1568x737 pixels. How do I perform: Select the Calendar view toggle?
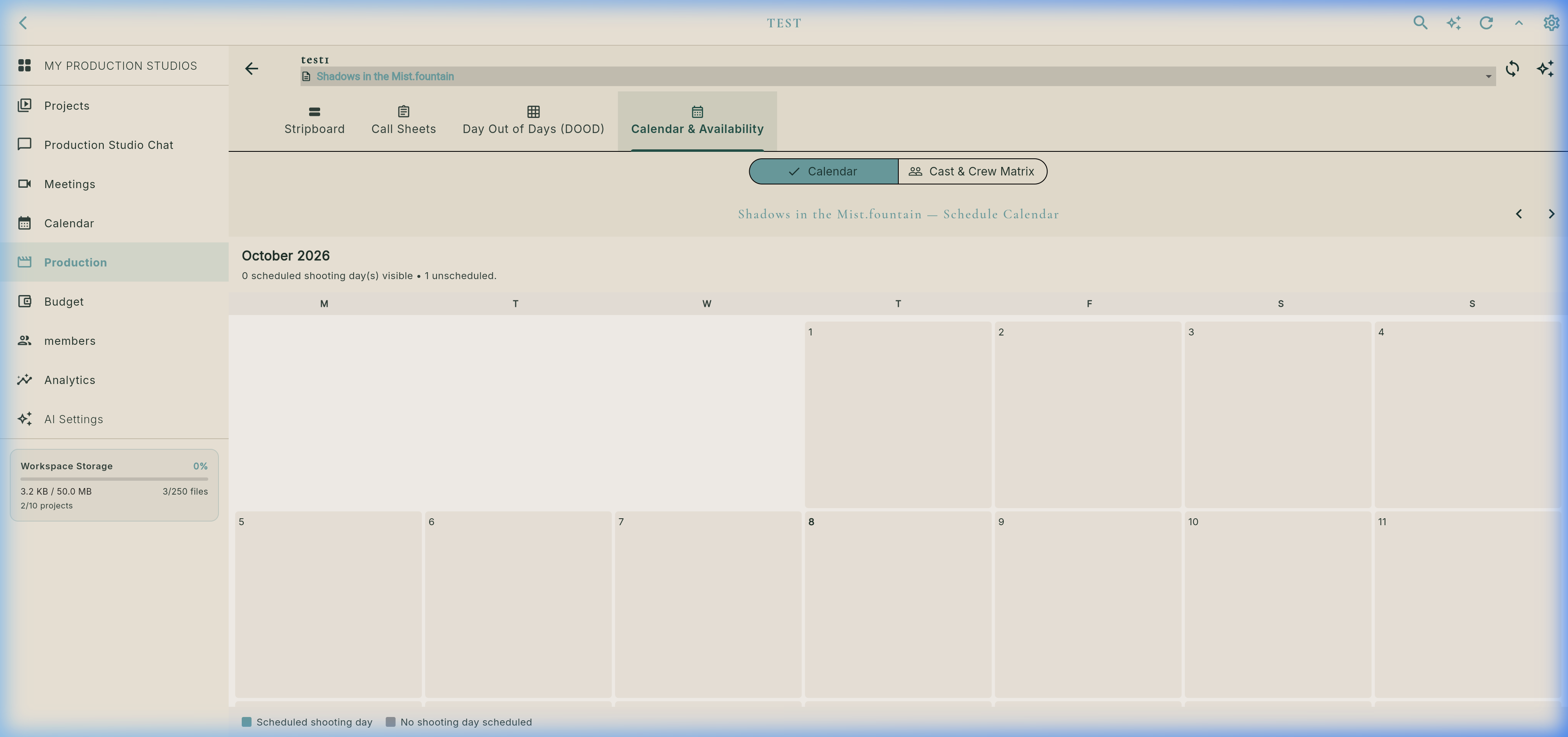pyautogui.click(x=824, y=171)
